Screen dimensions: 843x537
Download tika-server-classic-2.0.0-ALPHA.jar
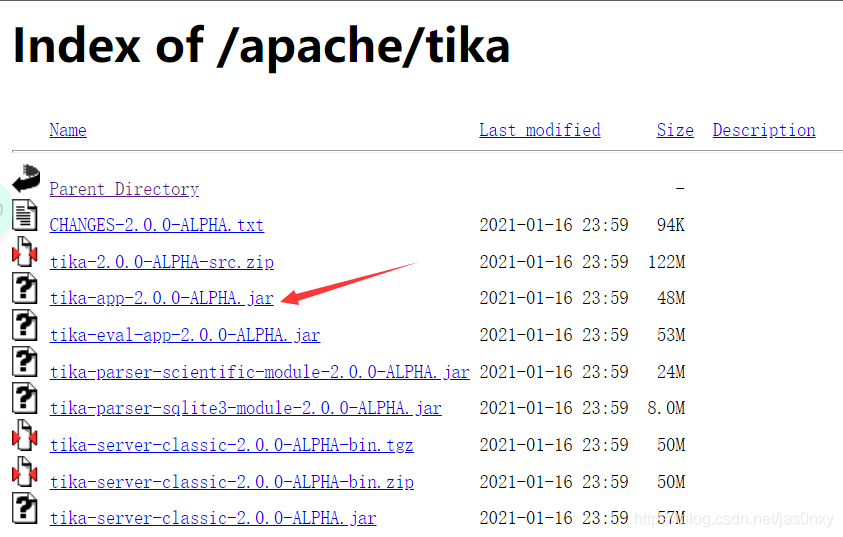point(213,518)
